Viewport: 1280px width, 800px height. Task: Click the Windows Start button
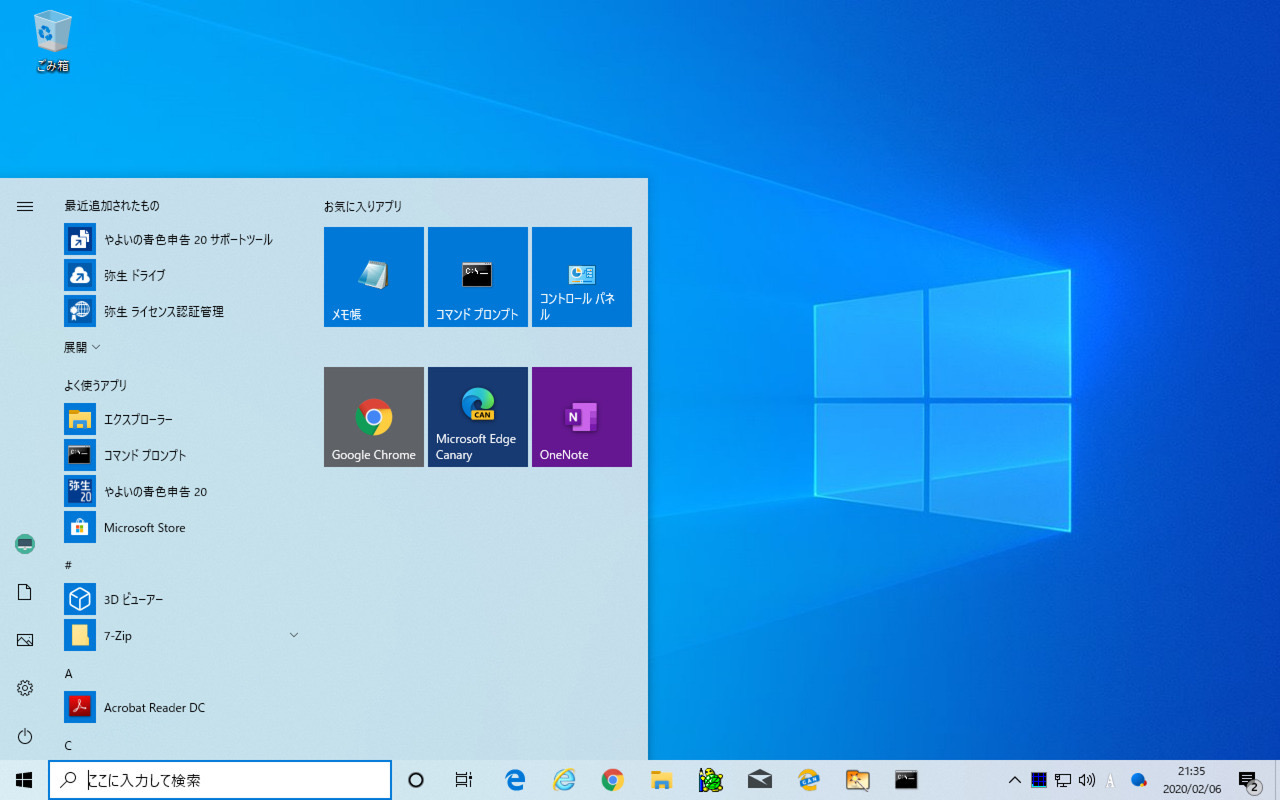(x=24, y=780)
